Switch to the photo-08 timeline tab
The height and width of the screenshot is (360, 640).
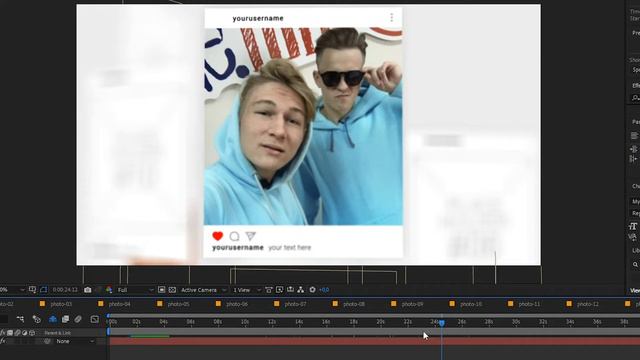click(x=354, y=304)
